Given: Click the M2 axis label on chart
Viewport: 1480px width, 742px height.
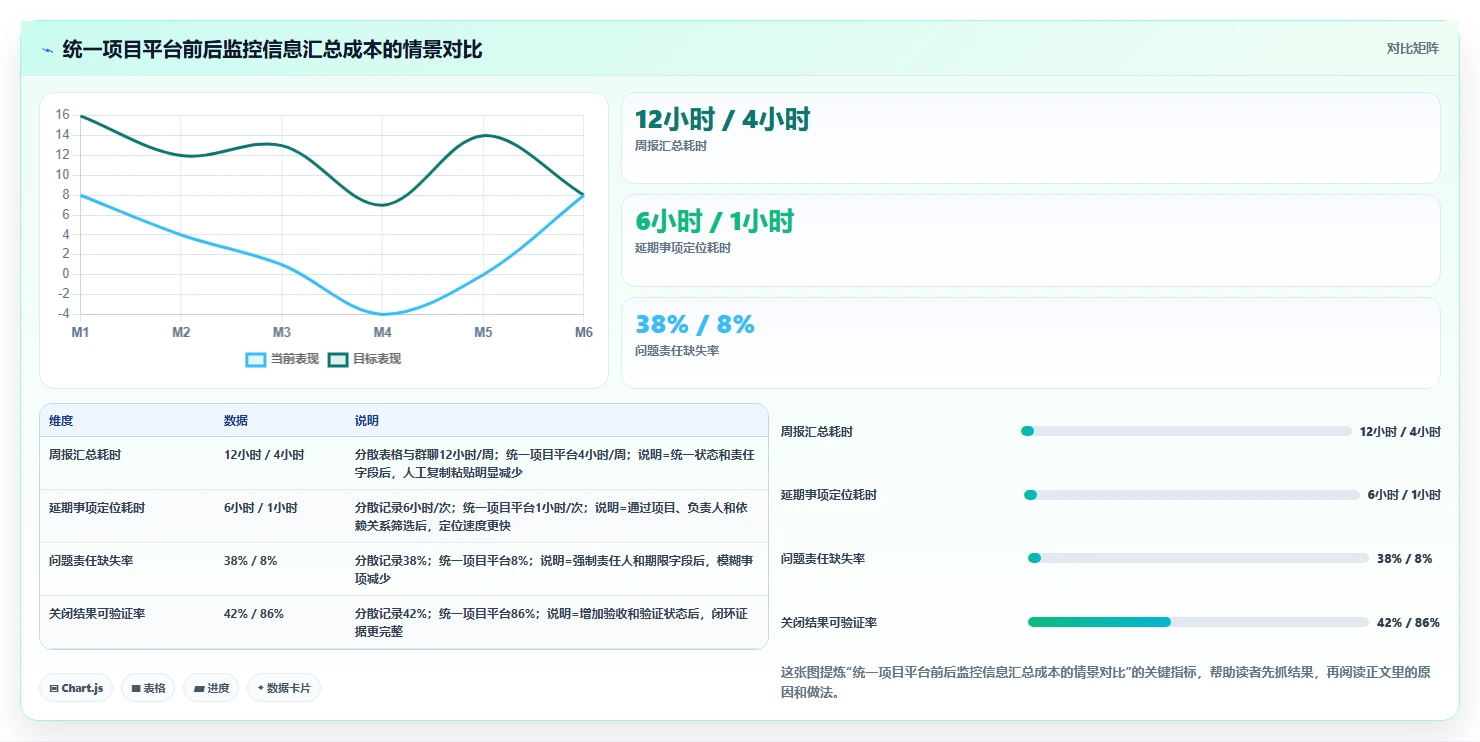Looking at the screenshot, I should [x=181, y=332].
